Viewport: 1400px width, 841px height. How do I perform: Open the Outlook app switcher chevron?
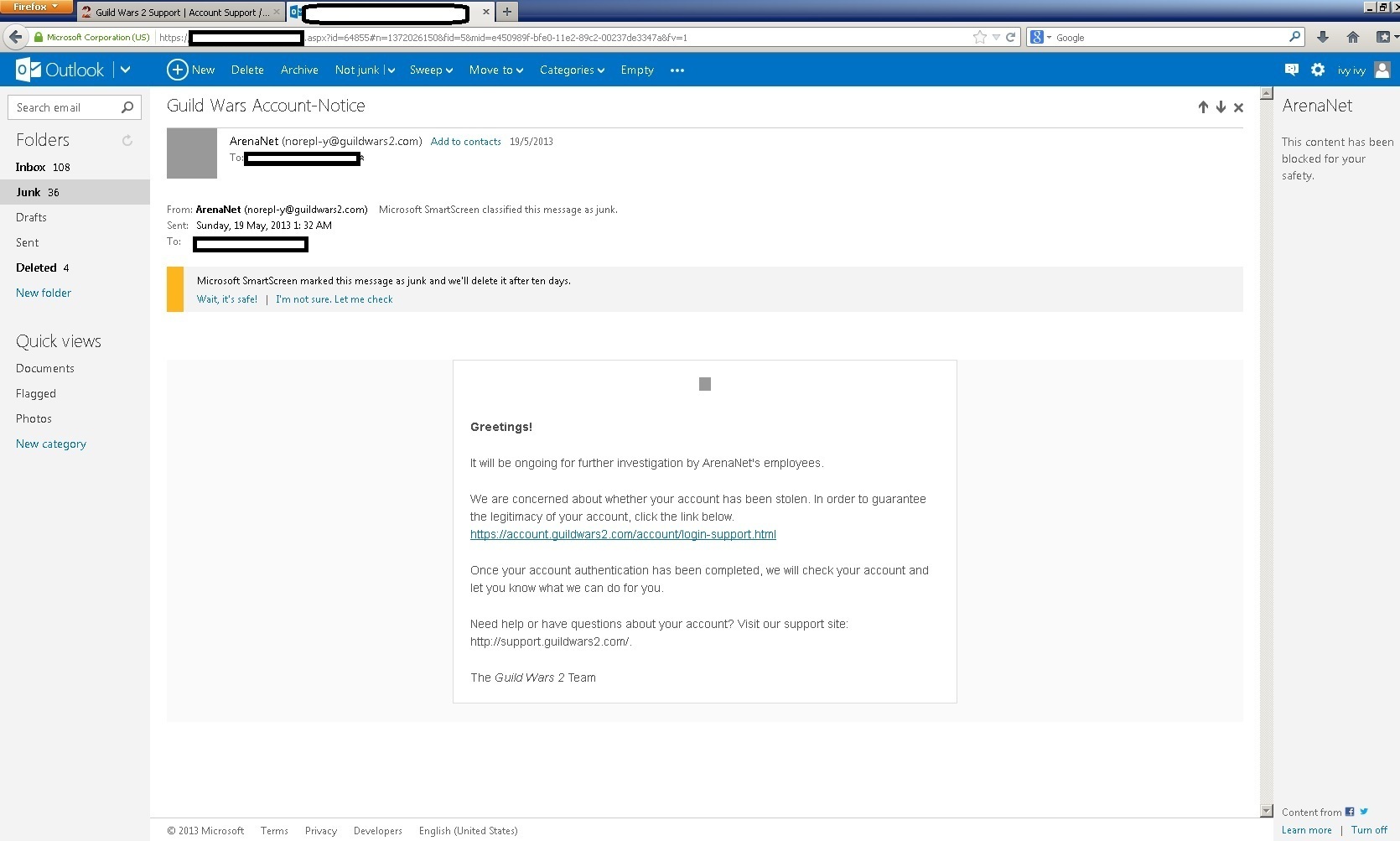125,70
